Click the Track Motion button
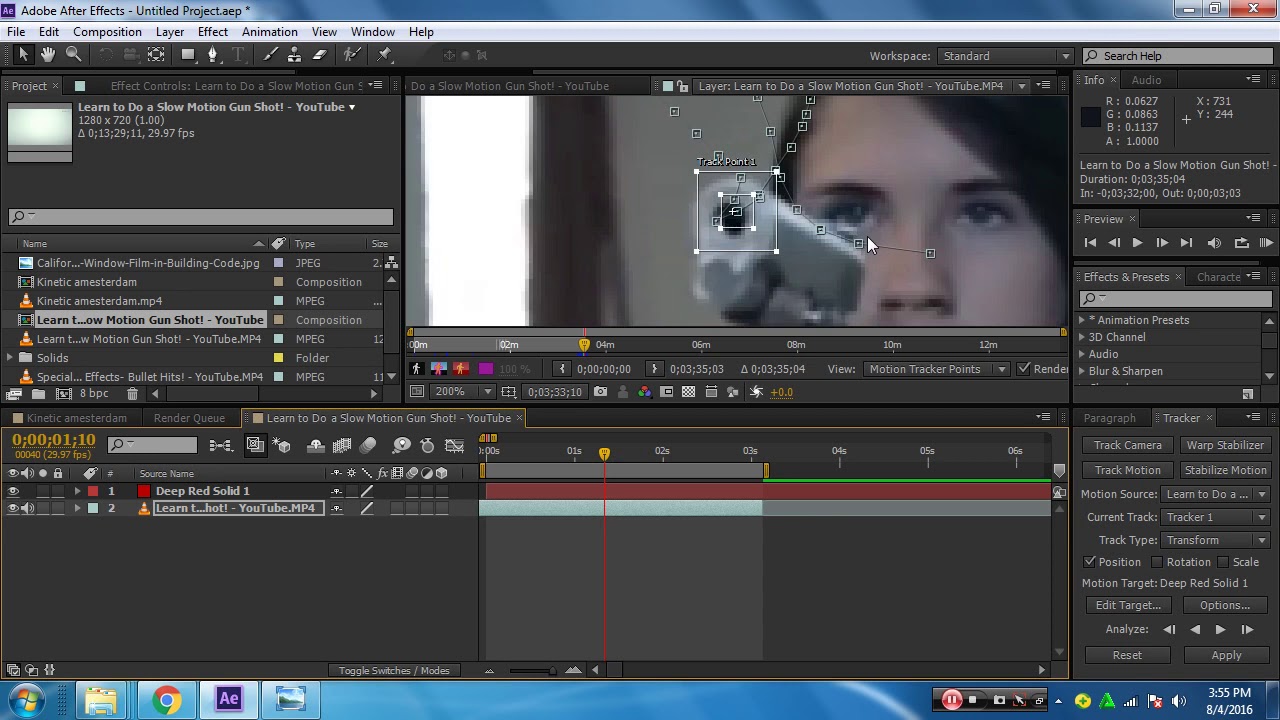The height and width of the screenshot is (720, 1280). tap(1127, 470)
